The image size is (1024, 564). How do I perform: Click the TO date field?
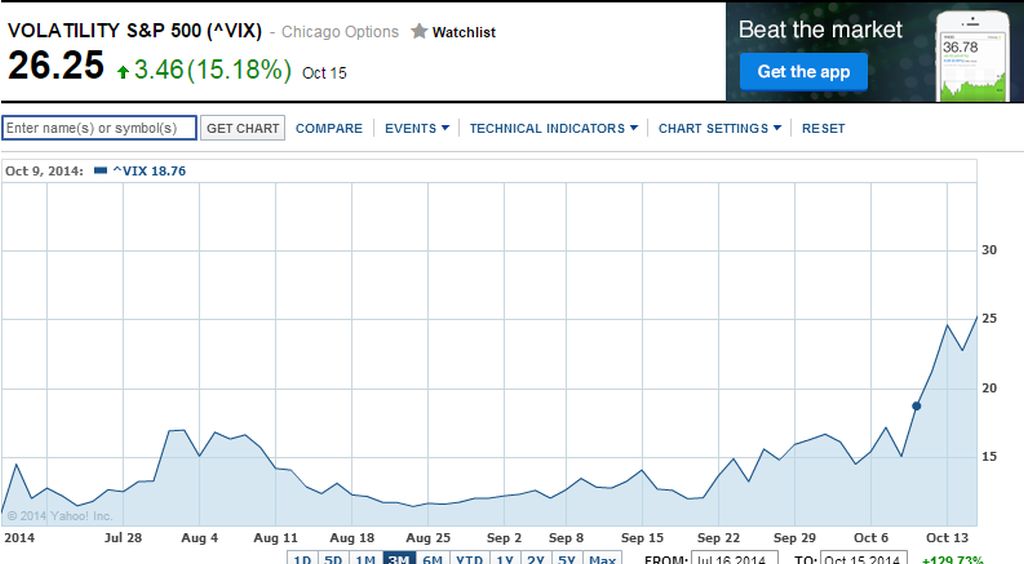pos(863,559)
